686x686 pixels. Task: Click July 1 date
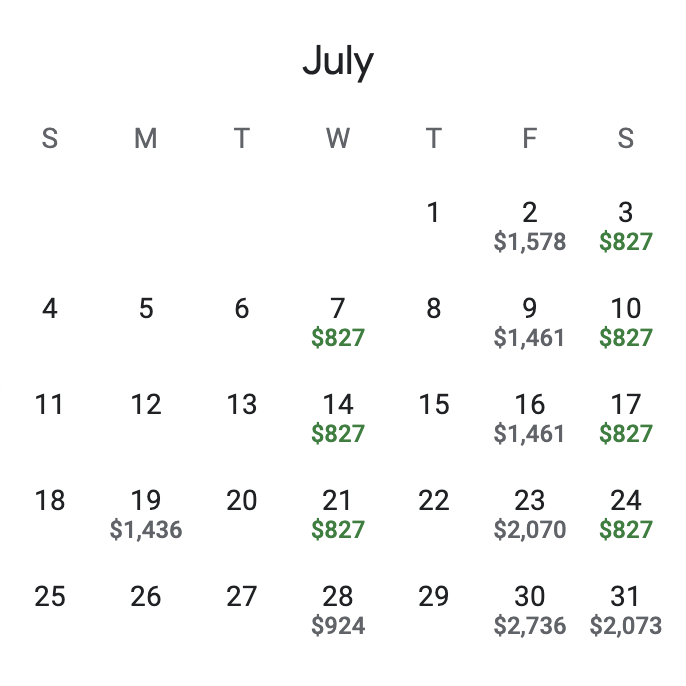(434, 213)
